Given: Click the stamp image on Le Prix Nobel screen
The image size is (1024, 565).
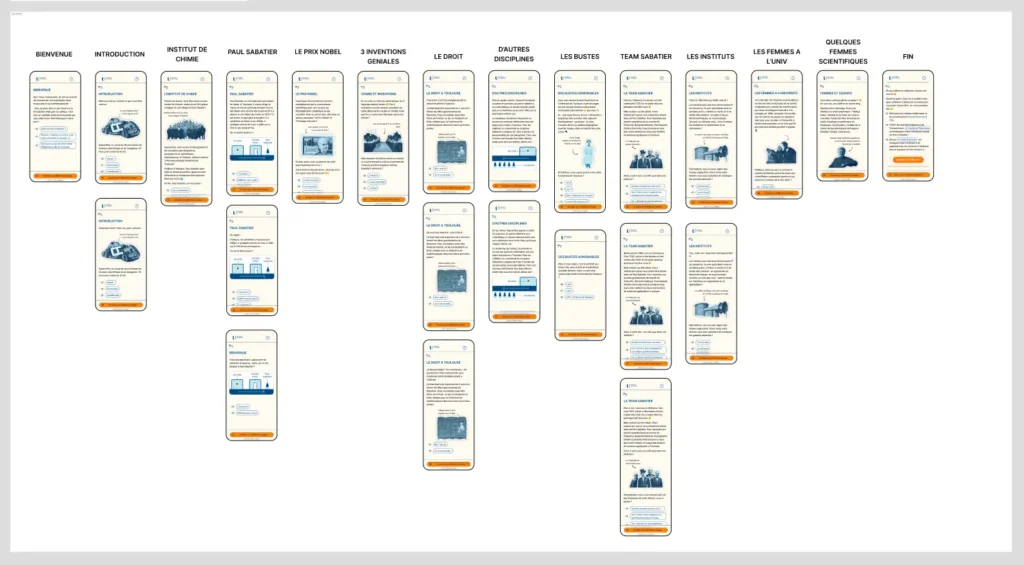Looking at the screenshot, I should [318, 145].
